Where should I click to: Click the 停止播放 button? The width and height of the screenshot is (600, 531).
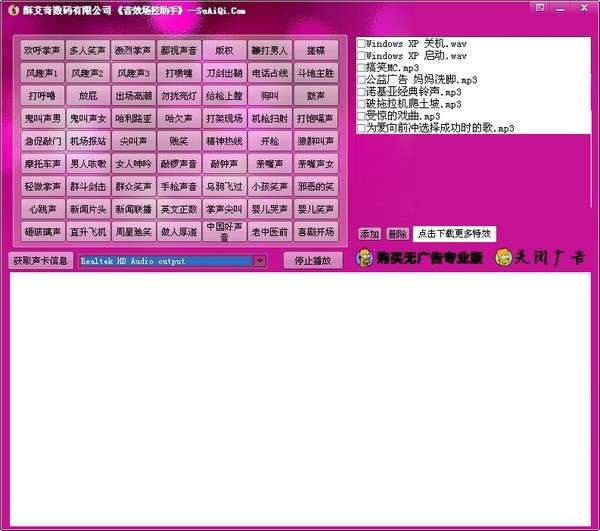pos(313,261)
